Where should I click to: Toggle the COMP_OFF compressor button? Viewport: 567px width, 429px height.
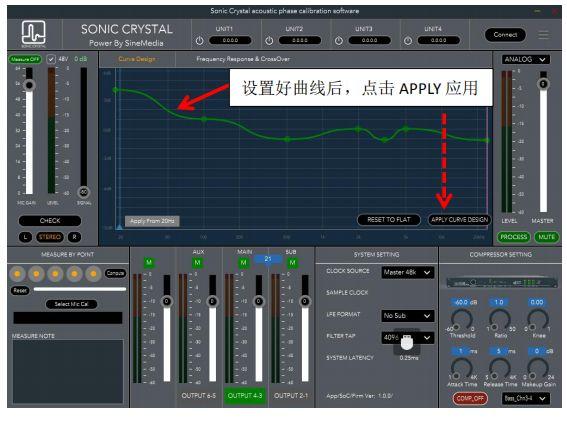tap(470, 398)
